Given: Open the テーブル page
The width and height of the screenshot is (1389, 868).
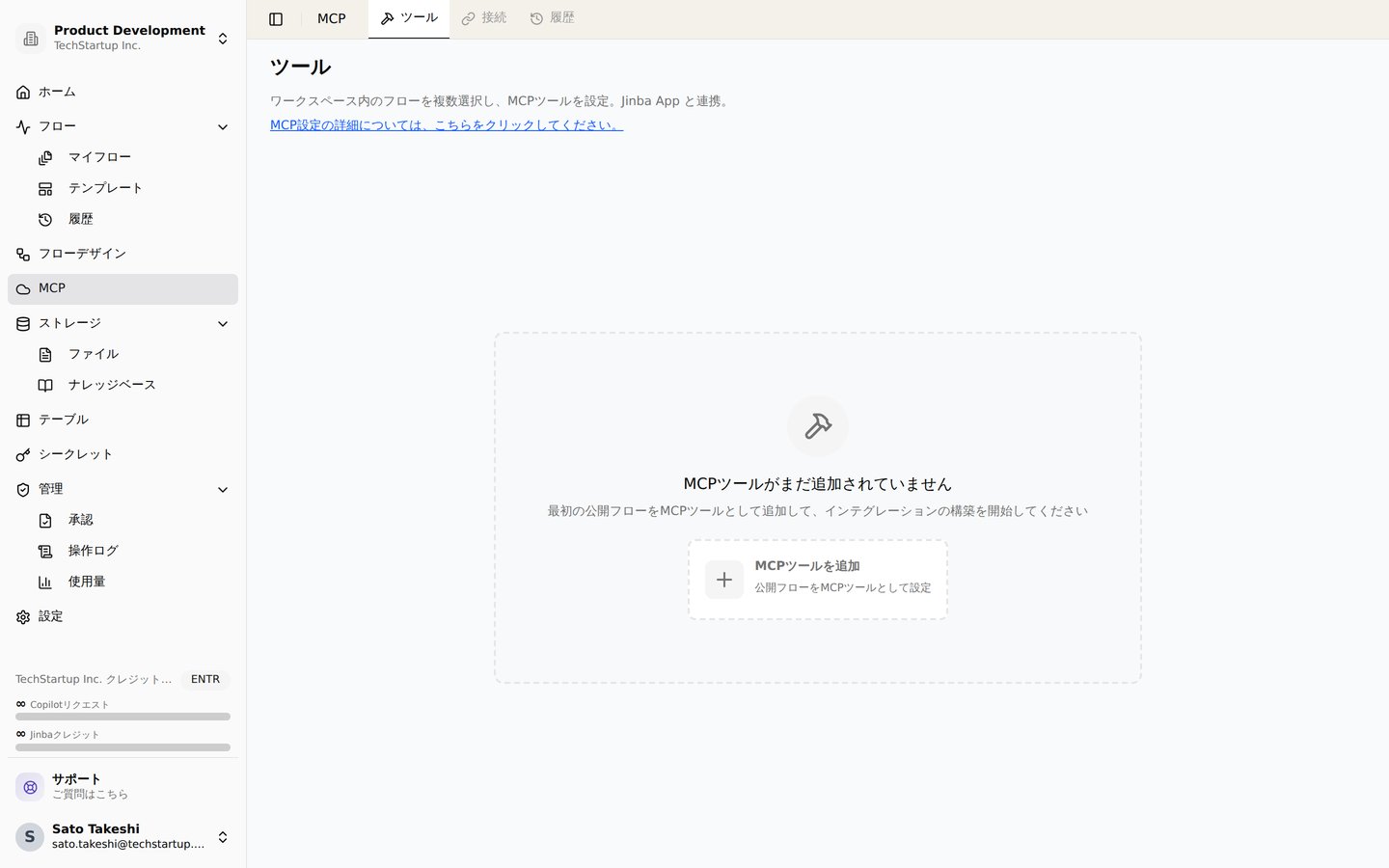Looking at the screenshot, I should [123, 420].
